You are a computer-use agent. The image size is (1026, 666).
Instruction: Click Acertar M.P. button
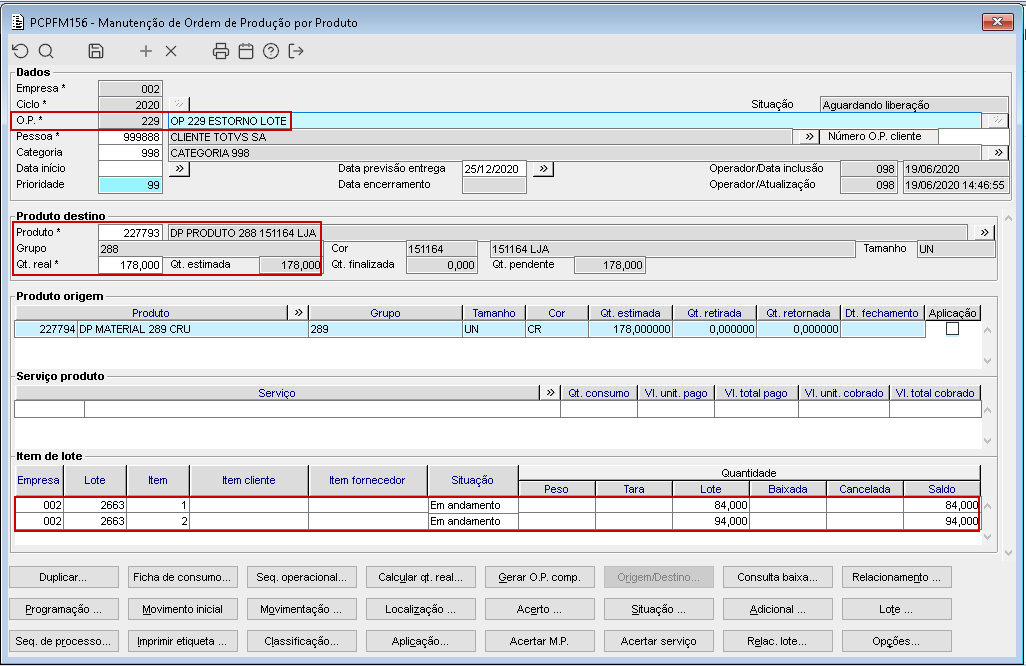[540, 641]
